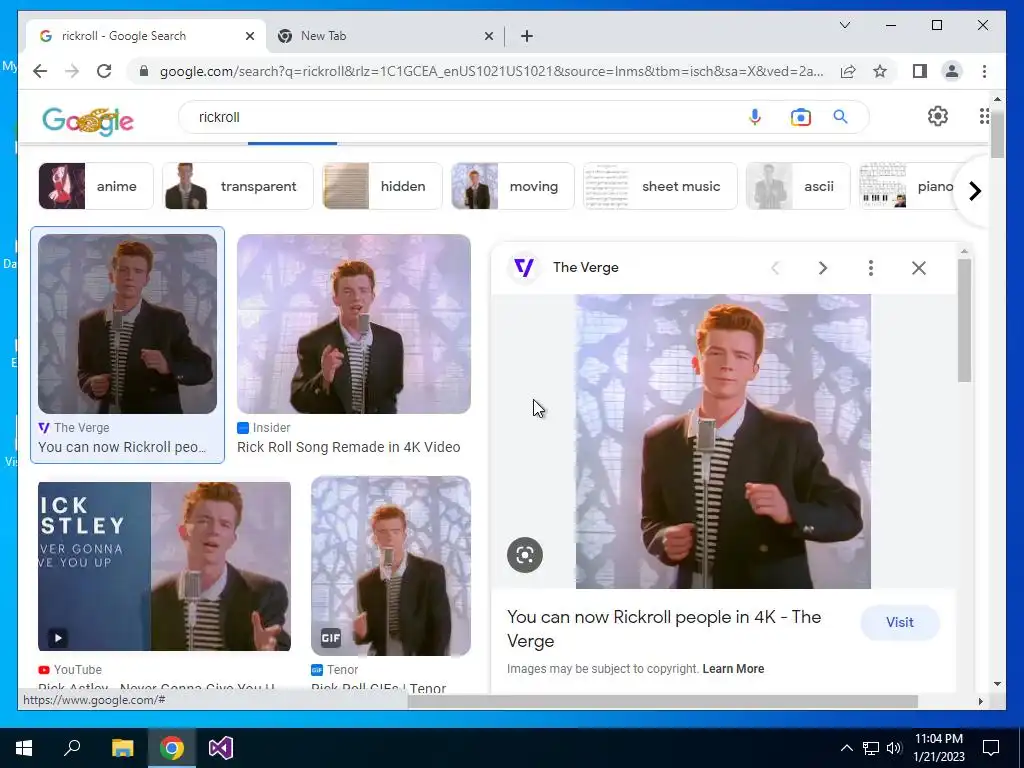Click the address bar URL
Image resolution: width=1024 pixels, height=768 pixels.
click(x=491, y=71)
